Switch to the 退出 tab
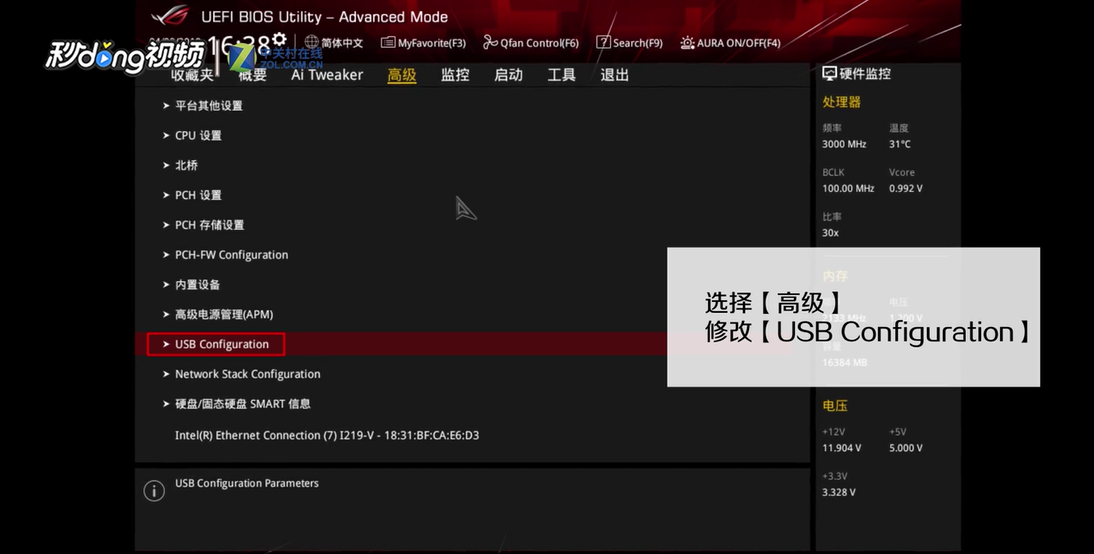 coord(615,75)
